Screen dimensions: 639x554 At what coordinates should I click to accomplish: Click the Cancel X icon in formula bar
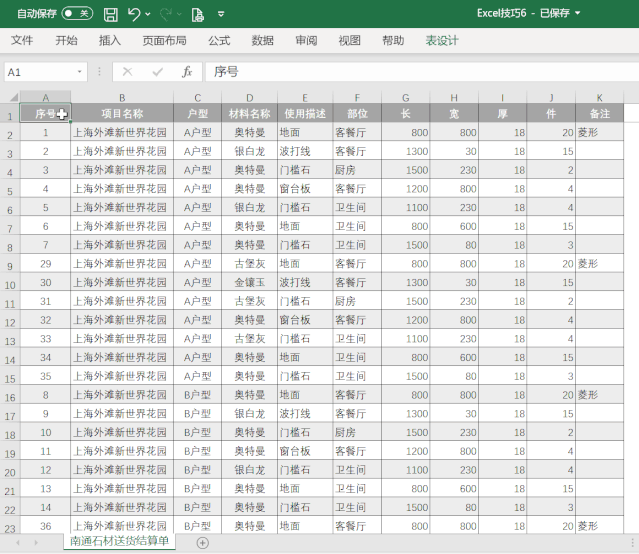pyautogui.click(x=127, y=72)
